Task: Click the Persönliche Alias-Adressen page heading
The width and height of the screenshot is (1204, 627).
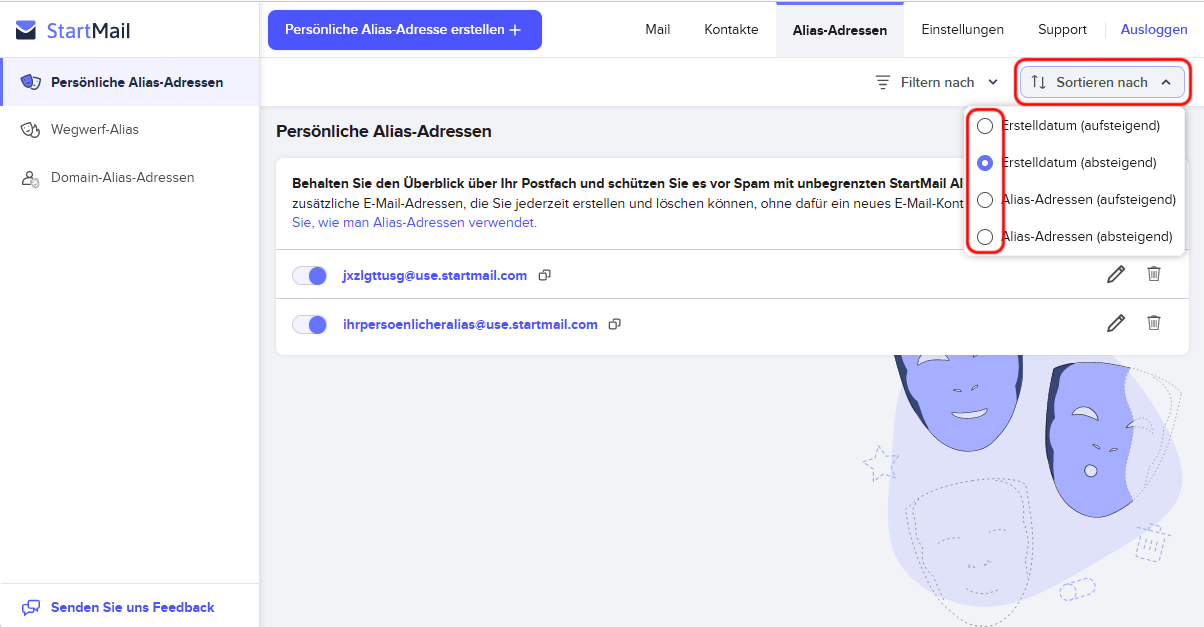Action: coord(384,131)
